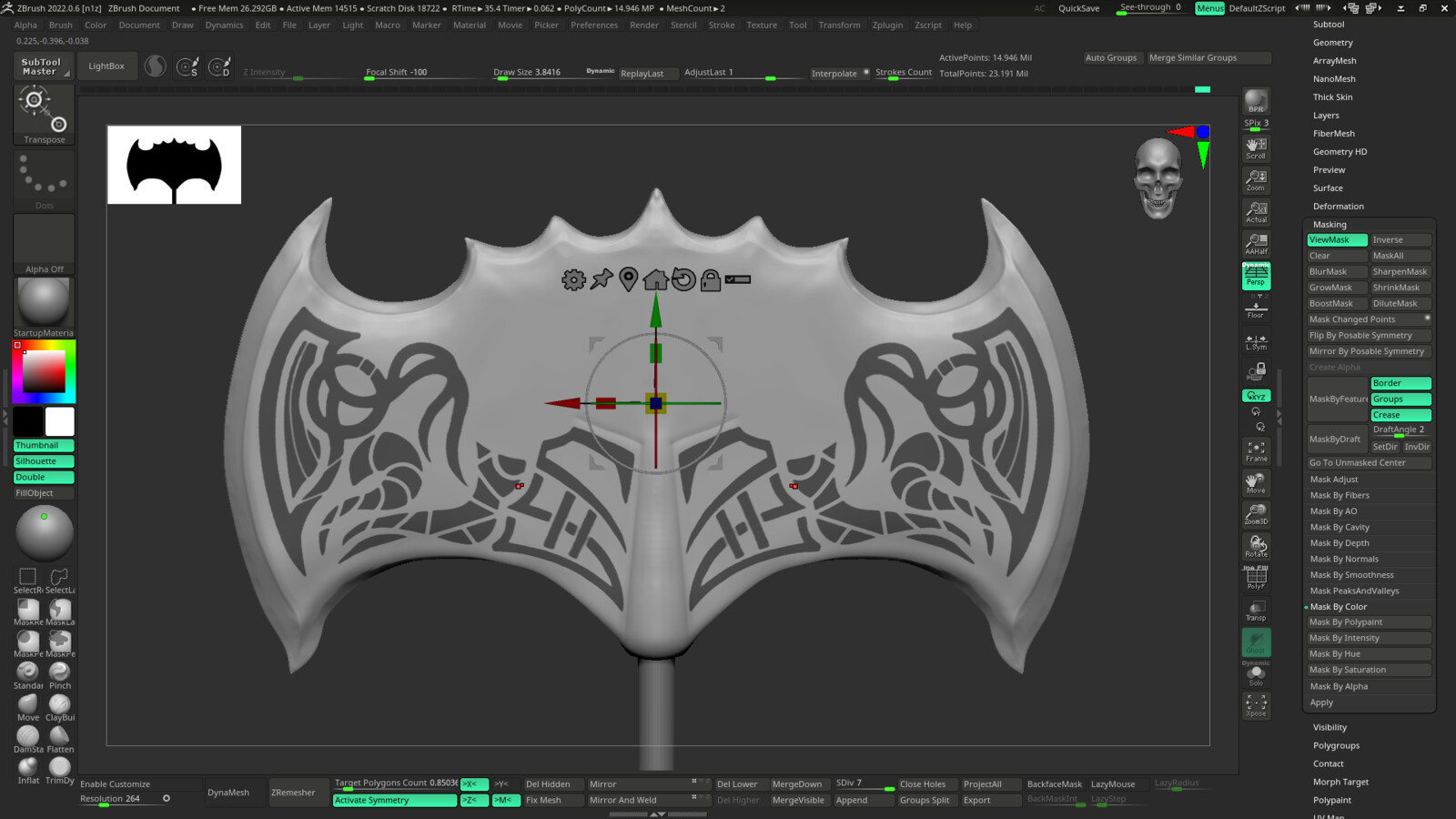1456x819 pixels.
Task: Toggle the PolyF polyframe display
Action: pyautogui.click(x=1256, y=579)
